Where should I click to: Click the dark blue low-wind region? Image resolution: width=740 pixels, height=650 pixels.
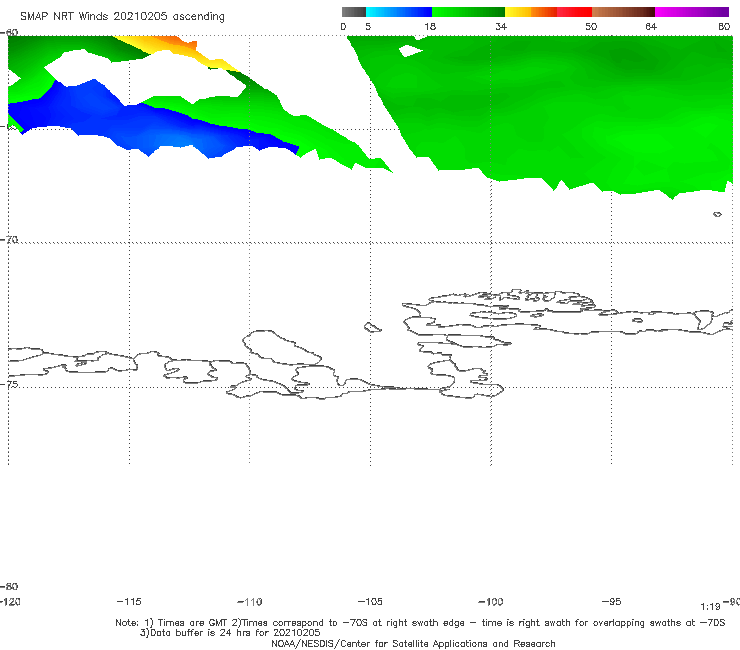(142, 125)
